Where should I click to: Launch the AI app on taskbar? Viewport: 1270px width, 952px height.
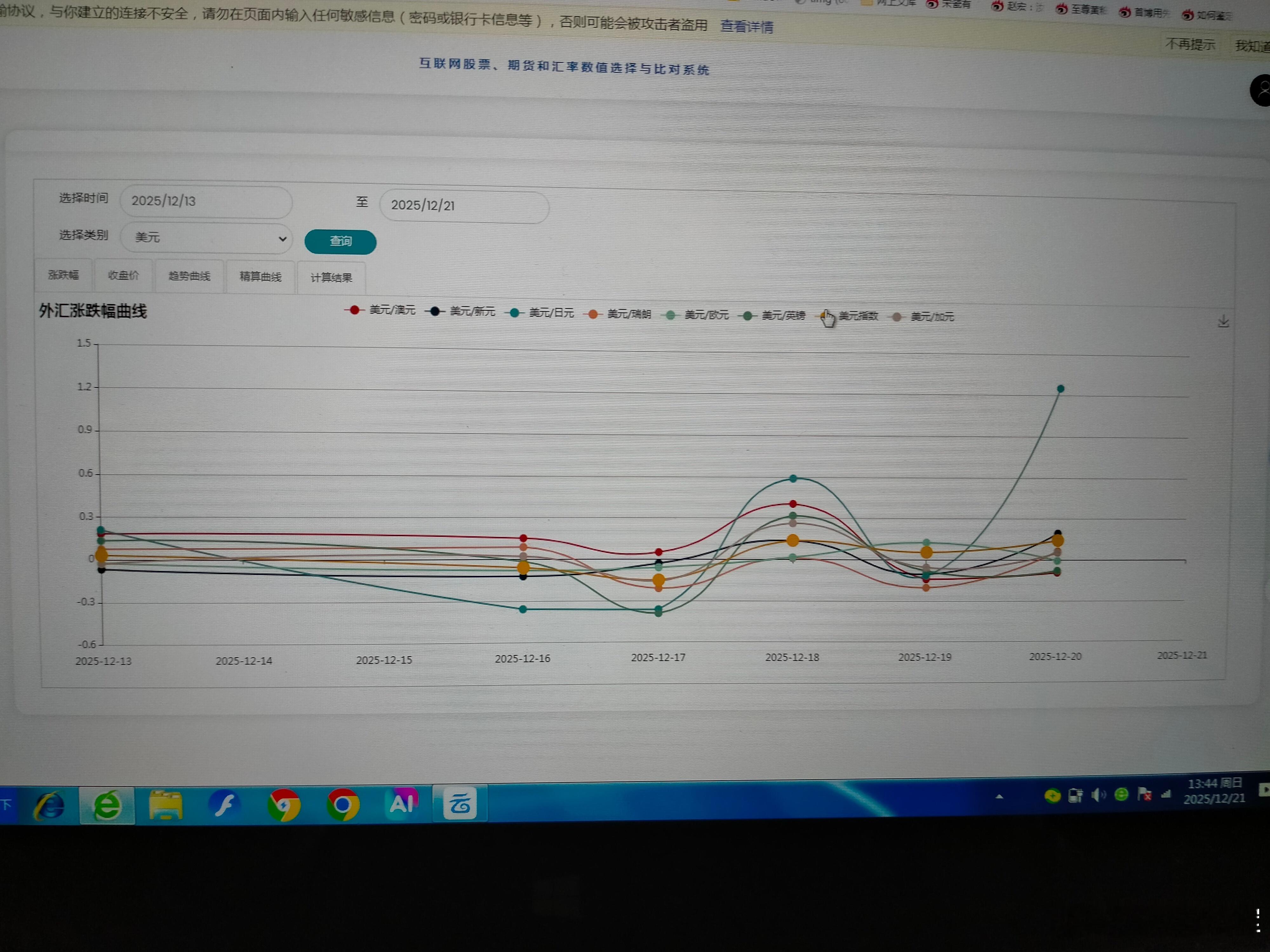pos(401,803)
